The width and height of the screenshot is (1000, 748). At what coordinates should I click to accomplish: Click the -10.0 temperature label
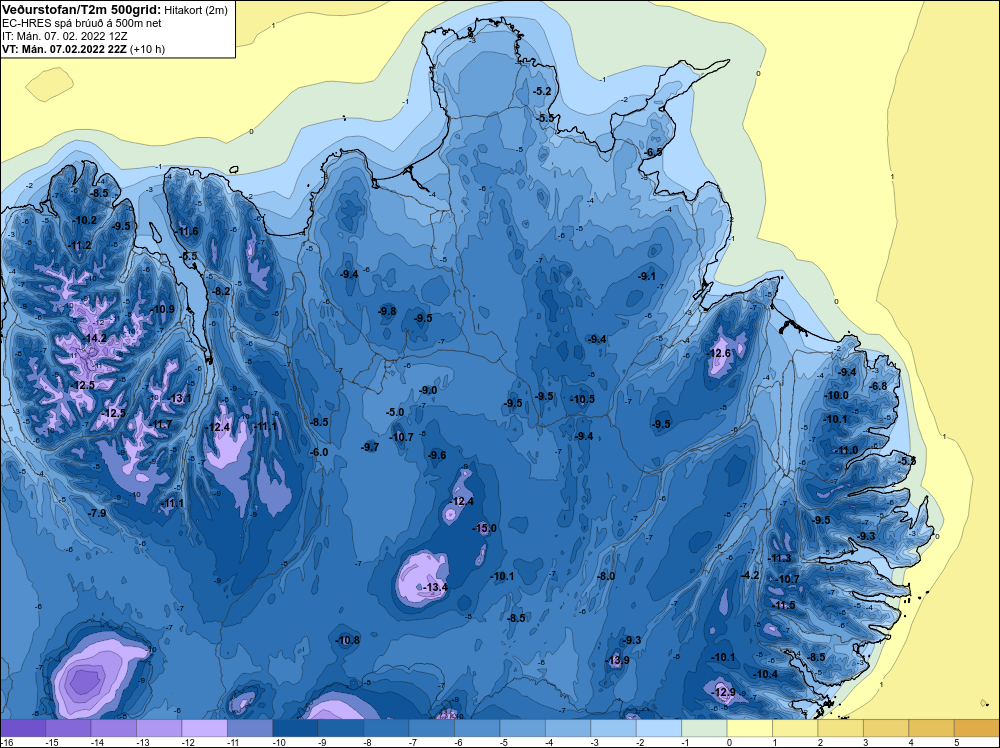(837, 395)
